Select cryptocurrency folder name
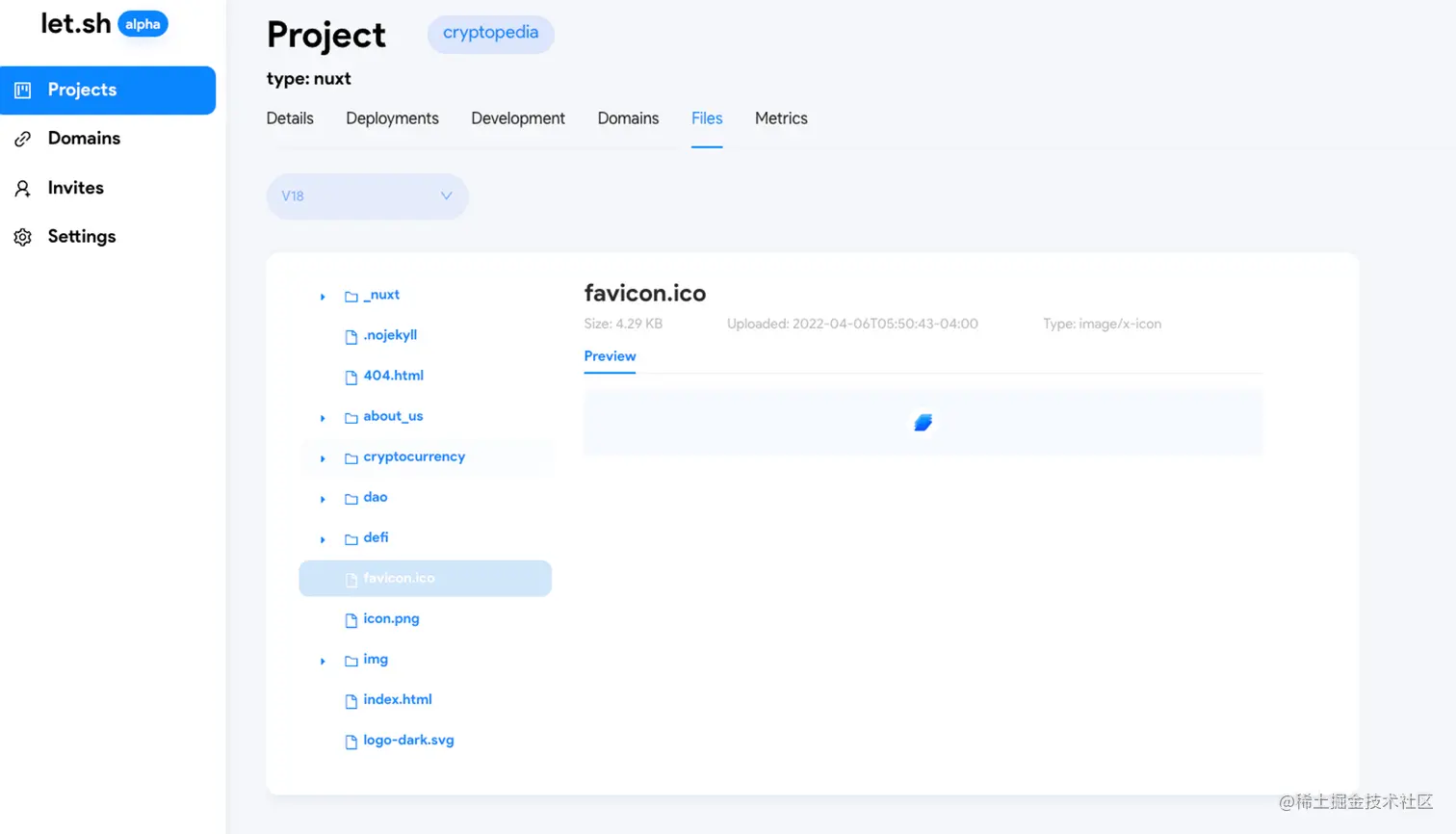The width and height of the screenshot is (1456, 834). click(414, 456)
